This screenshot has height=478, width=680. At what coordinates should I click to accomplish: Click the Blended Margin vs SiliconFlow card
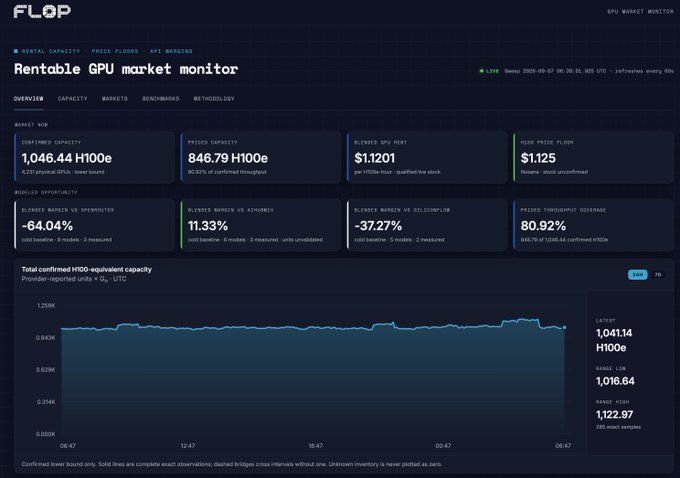pyautogui.click(x=427, y=225)
